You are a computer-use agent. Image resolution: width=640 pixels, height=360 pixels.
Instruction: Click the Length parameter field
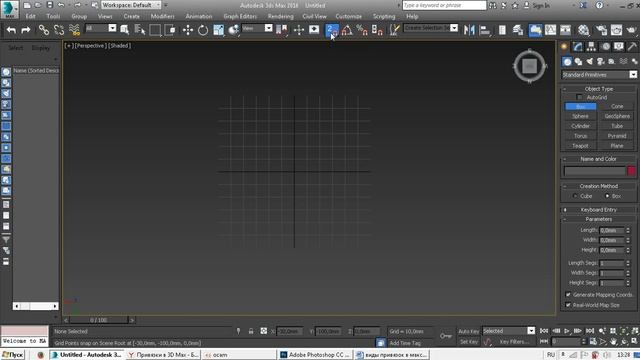(612, 231)
